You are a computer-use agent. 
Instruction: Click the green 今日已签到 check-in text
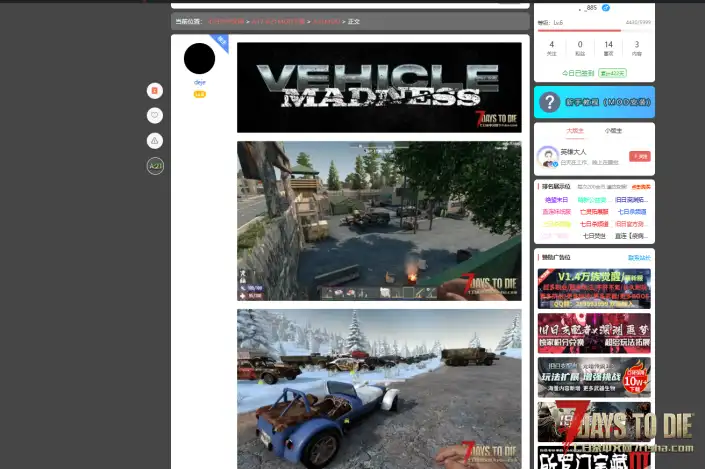tap(578, 73)
